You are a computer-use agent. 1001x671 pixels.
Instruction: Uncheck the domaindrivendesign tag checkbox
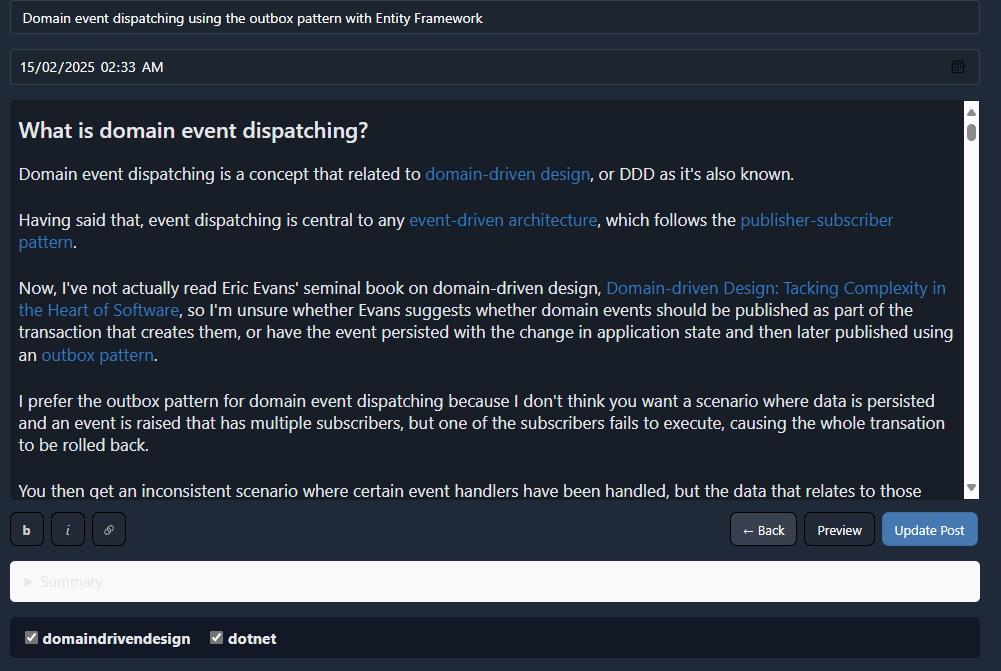click(31, 637)
